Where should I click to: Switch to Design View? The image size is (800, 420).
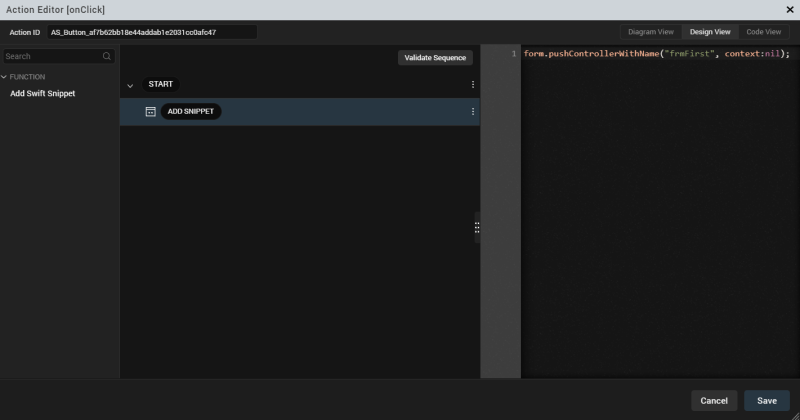click(x=710, y=32)
